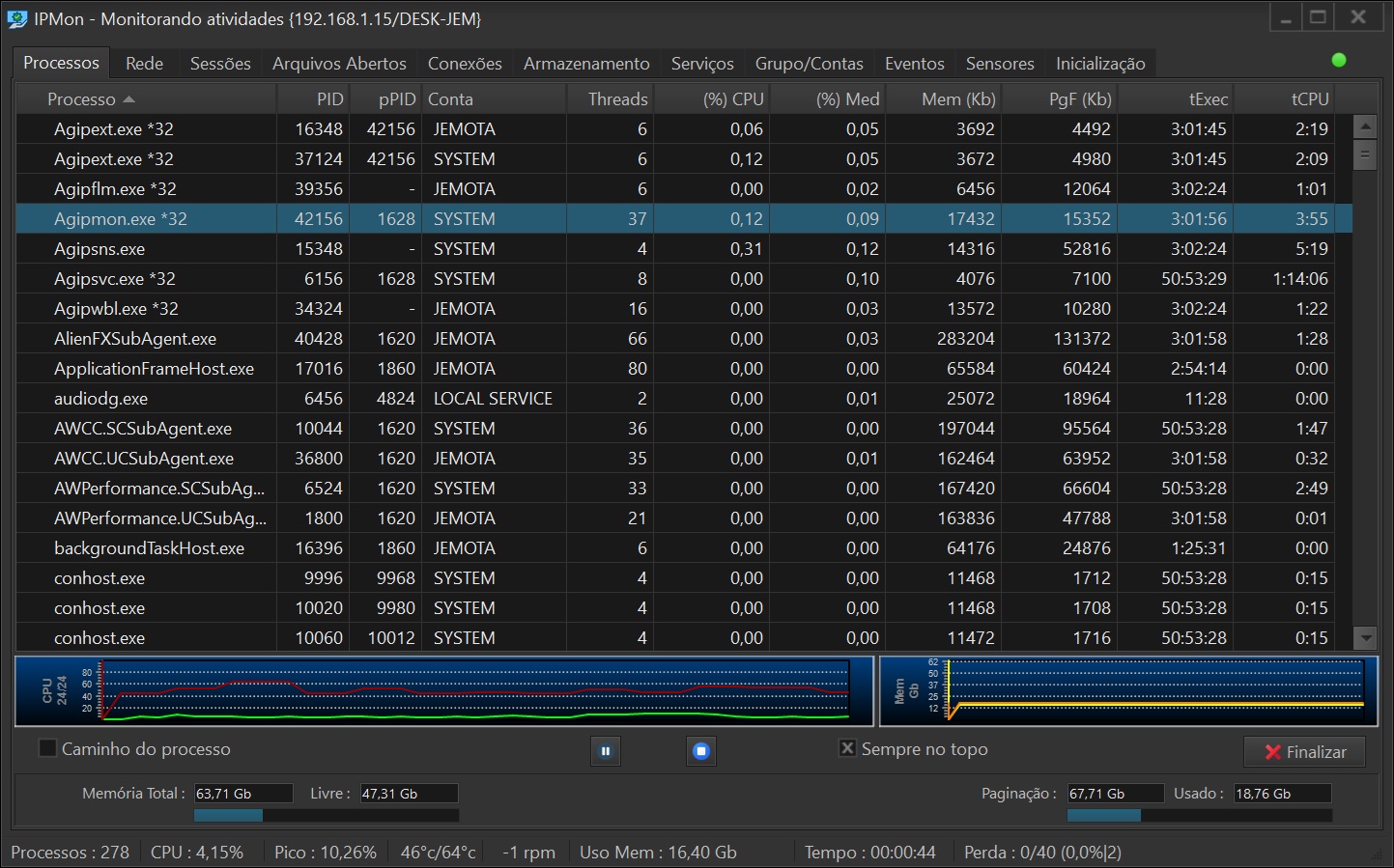The height and width of the screenshot is (868, 1394).
Task: Click the Tempo : 00:00:44 status entry
Action: pyautogui.click(x=870, y=853)
